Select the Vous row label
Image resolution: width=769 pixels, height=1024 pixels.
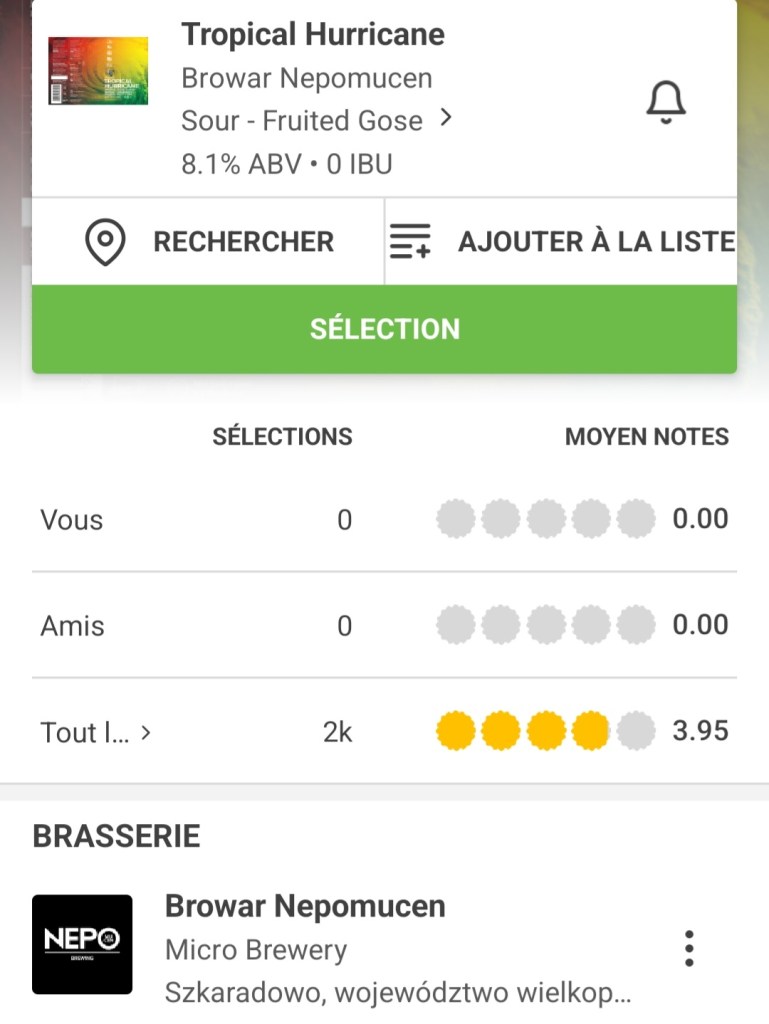click(72, 520)
